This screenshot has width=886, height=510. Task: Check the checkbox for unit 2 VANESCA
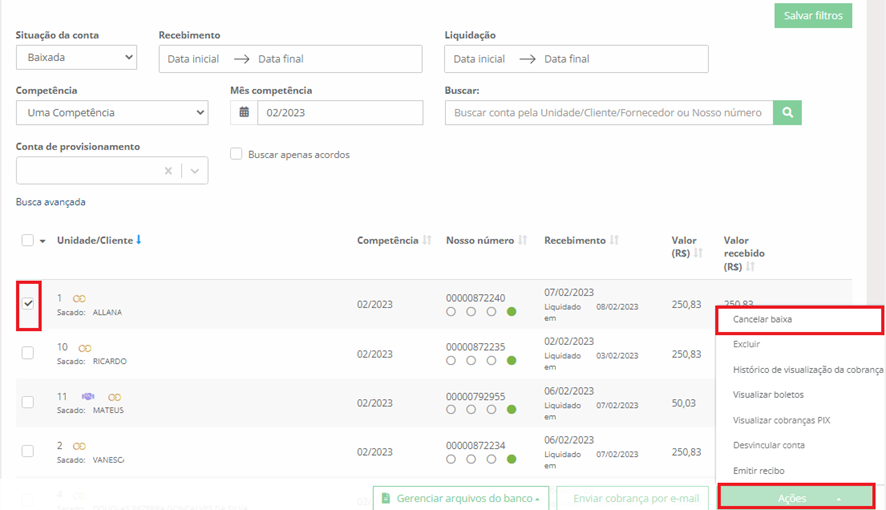click(x=28, y=451)
